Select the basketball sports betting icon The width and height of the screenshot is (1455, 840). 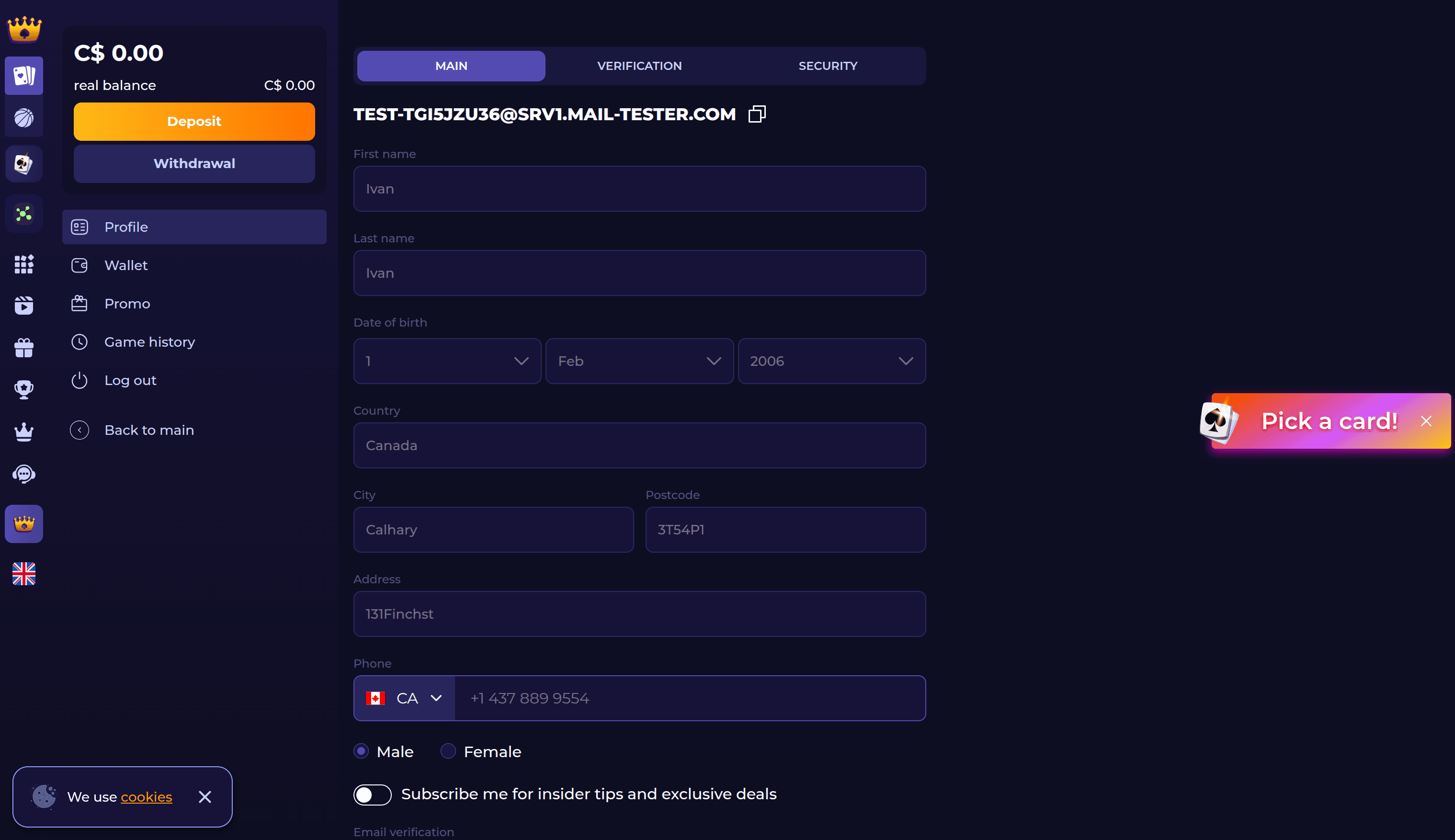click(23, 118)
